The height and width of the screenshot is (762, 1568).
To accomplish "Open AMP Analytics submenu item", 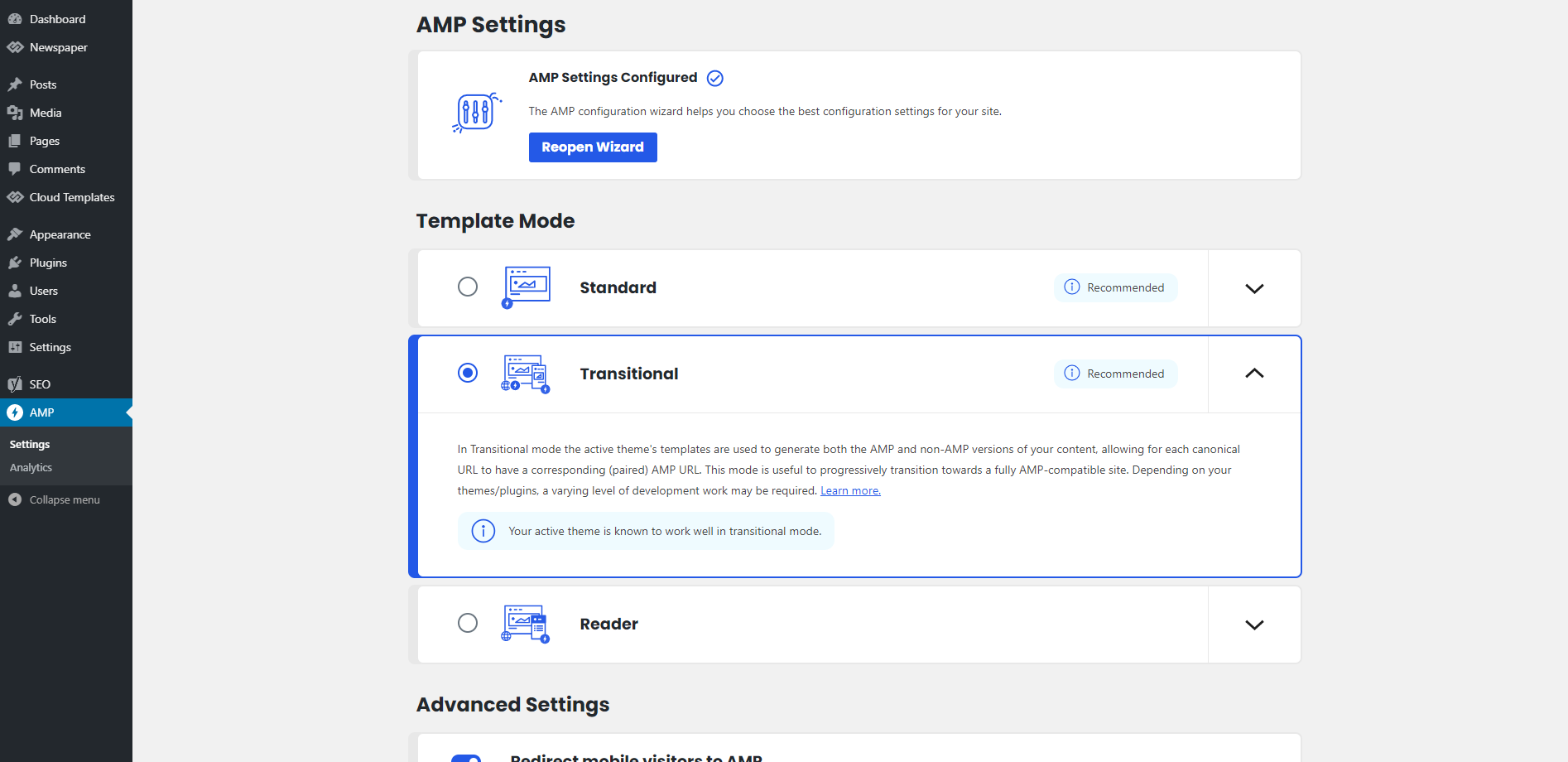I will [31, 468].
